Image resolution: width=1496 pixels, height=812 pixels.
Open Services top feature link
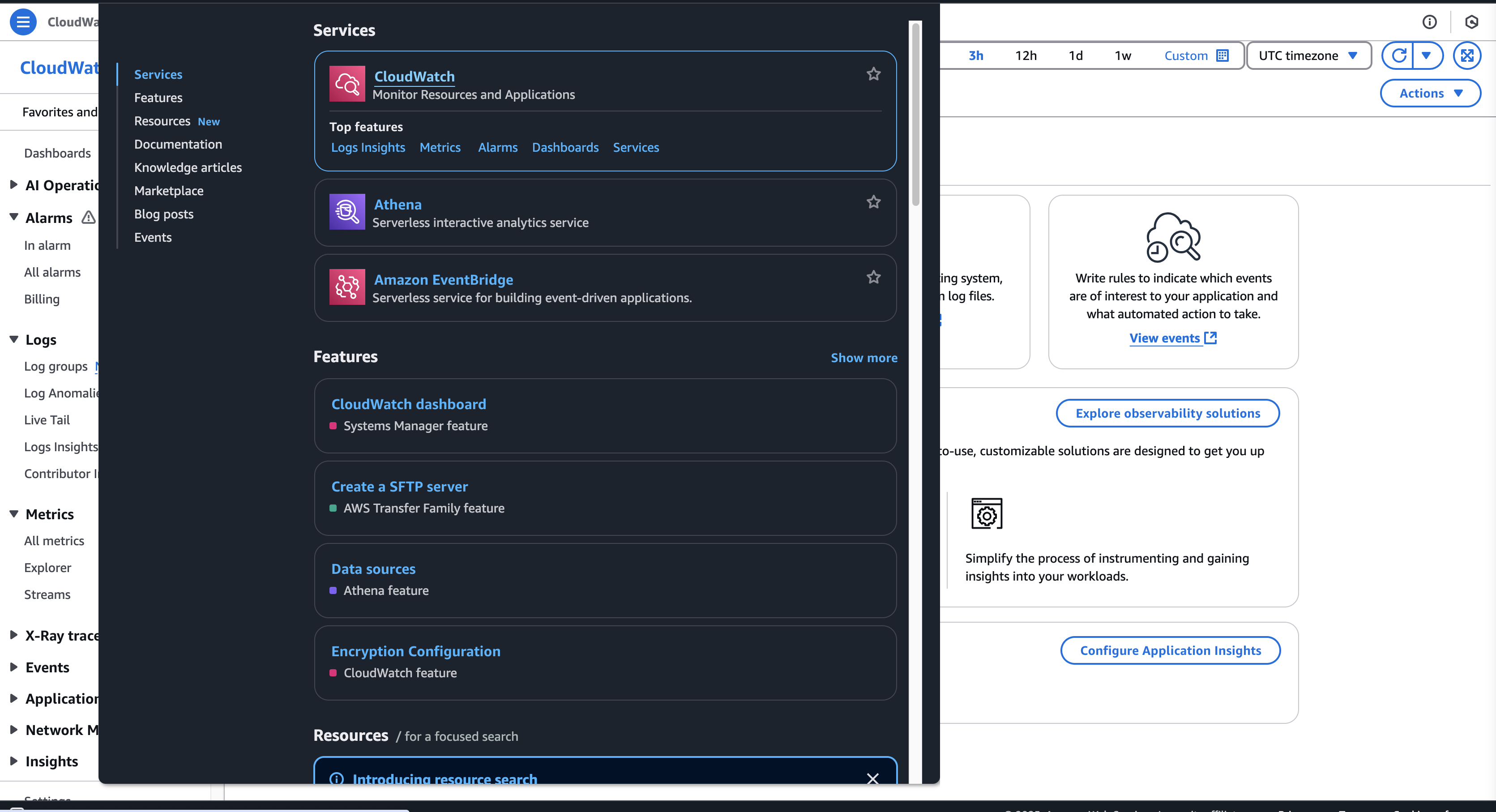[x=636, y=148]
